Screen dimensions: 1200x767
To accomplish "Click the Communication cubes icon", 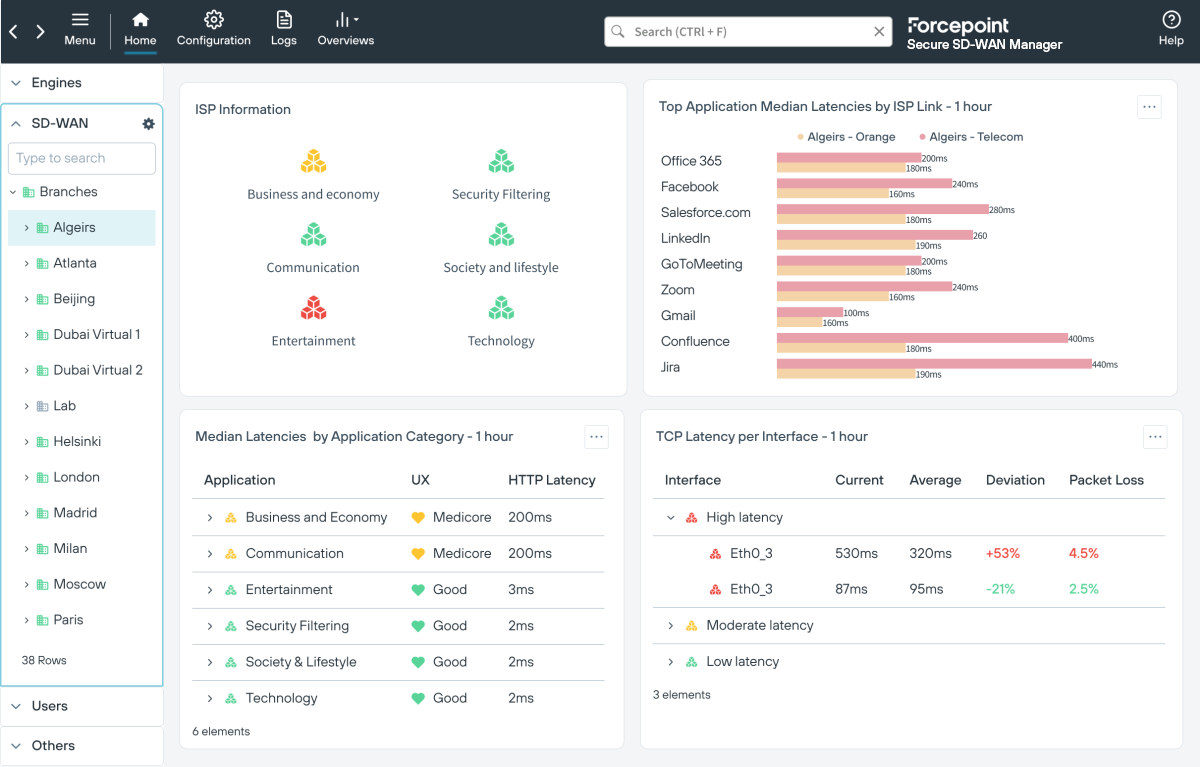I will tap(314, 234).
